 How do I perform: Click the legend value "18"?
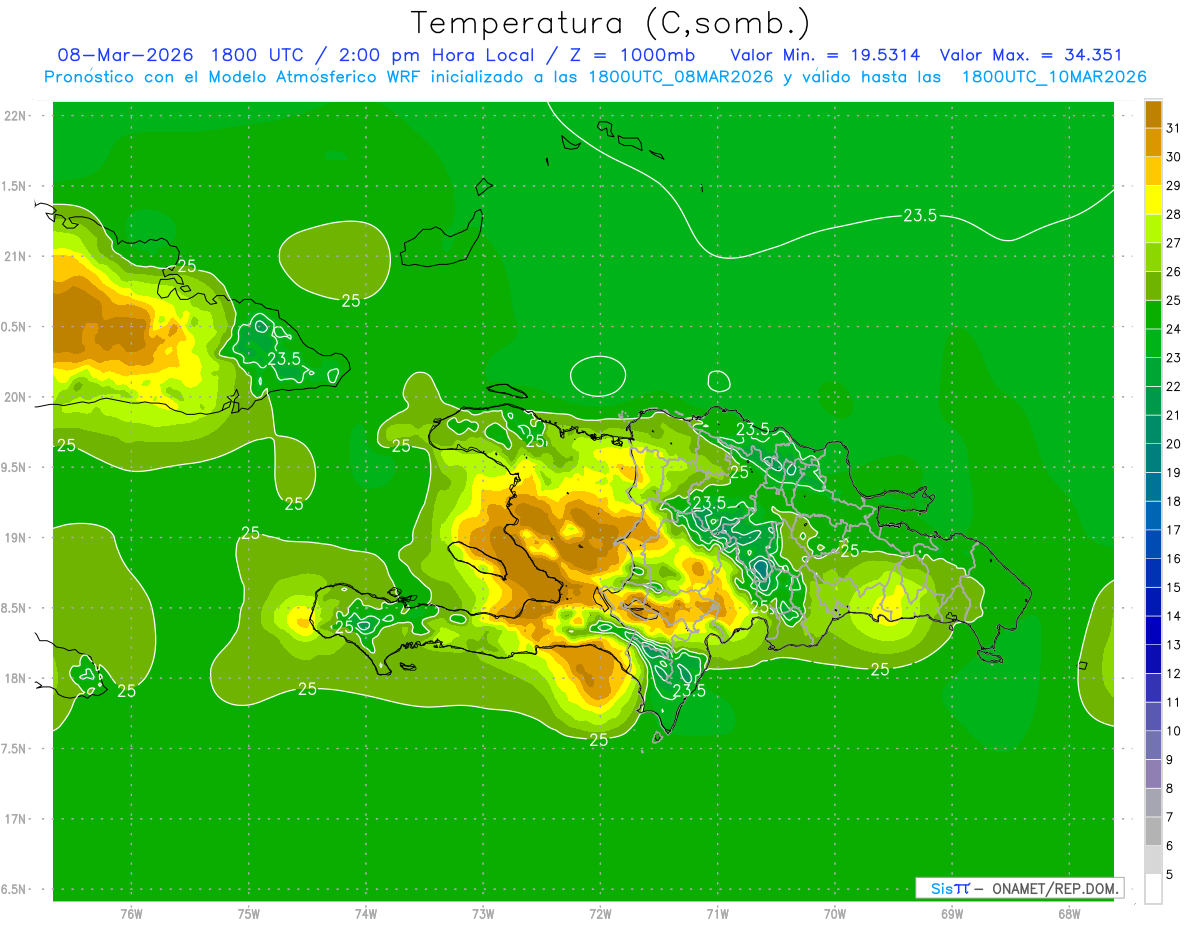click(1173, 501)
